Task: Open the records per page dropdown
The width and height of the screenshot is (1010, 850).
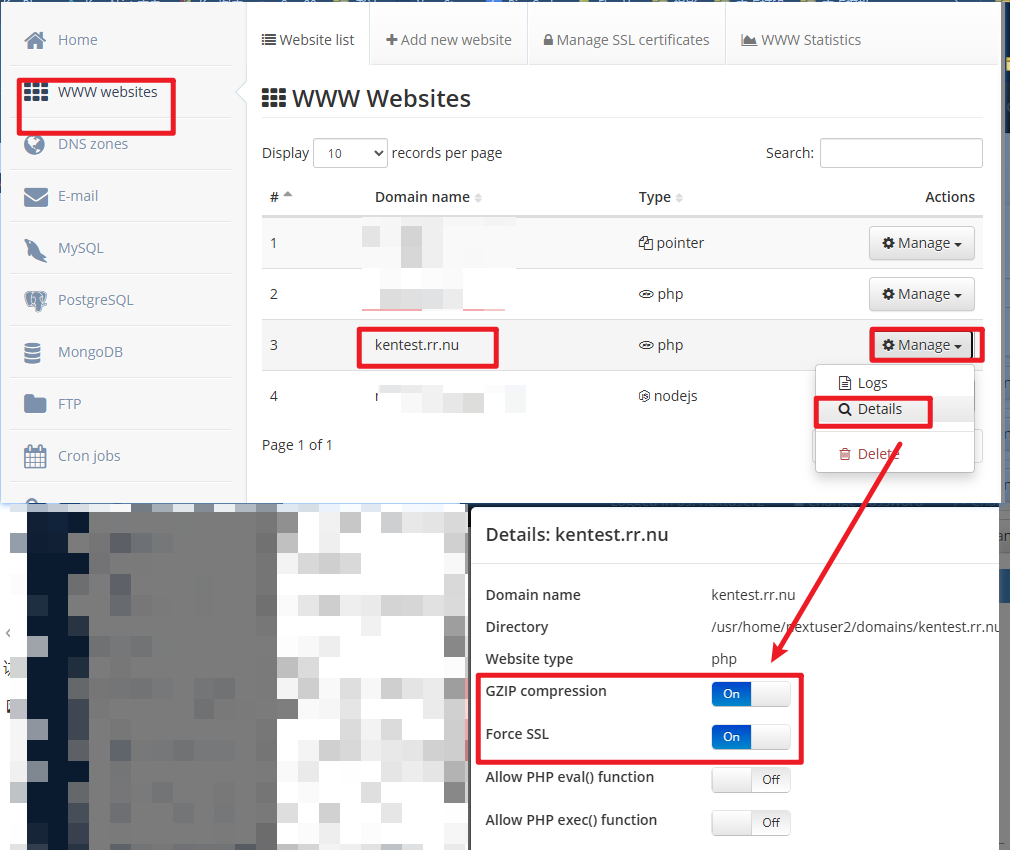Action: (350, 153)
